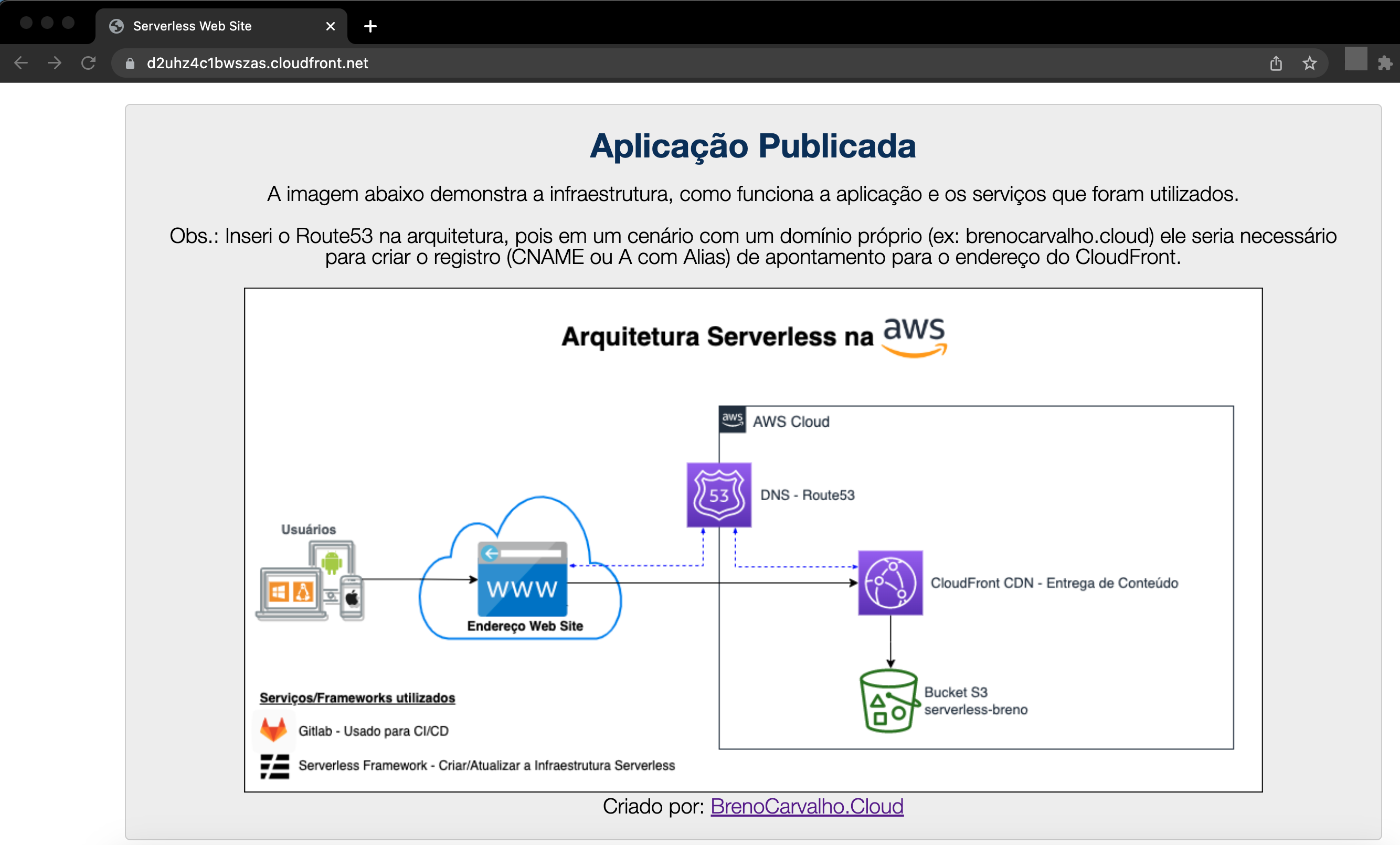Open the extensions puzzle icon
The width and height of the screenshot is (1400, 845).
[x=1385, y=63]
